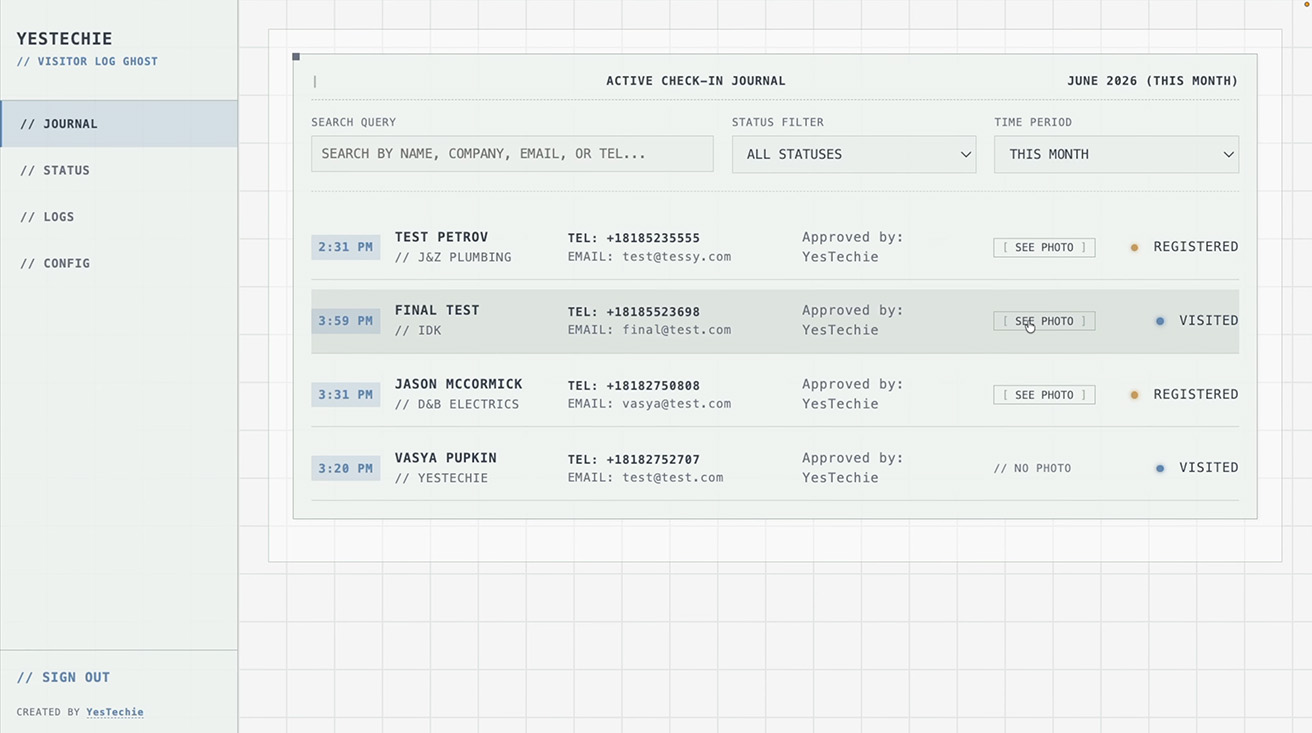The image size is (1312, 733).
Task: Open the All Statuses filter dropdown
Action: point(854,154)
